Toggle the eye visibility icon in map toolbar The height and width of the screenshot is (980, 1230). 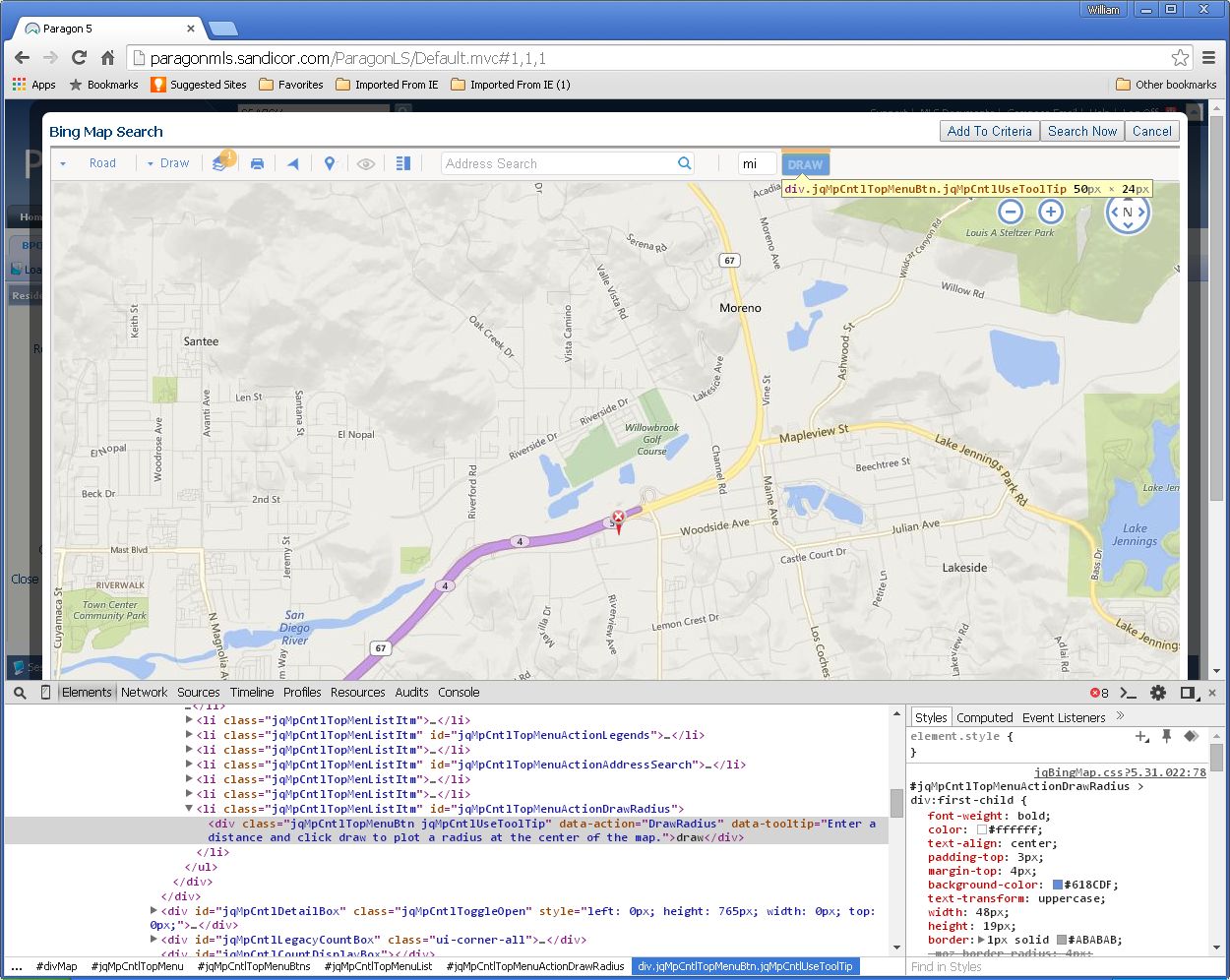coord(366,164)
